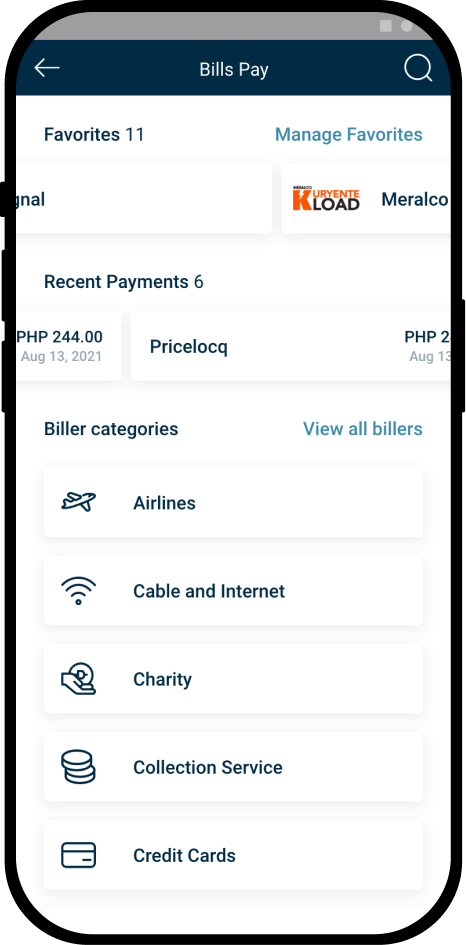This screenshot has width=466, height=945.
Task: Select the Airlines category label
Action: 164,503
